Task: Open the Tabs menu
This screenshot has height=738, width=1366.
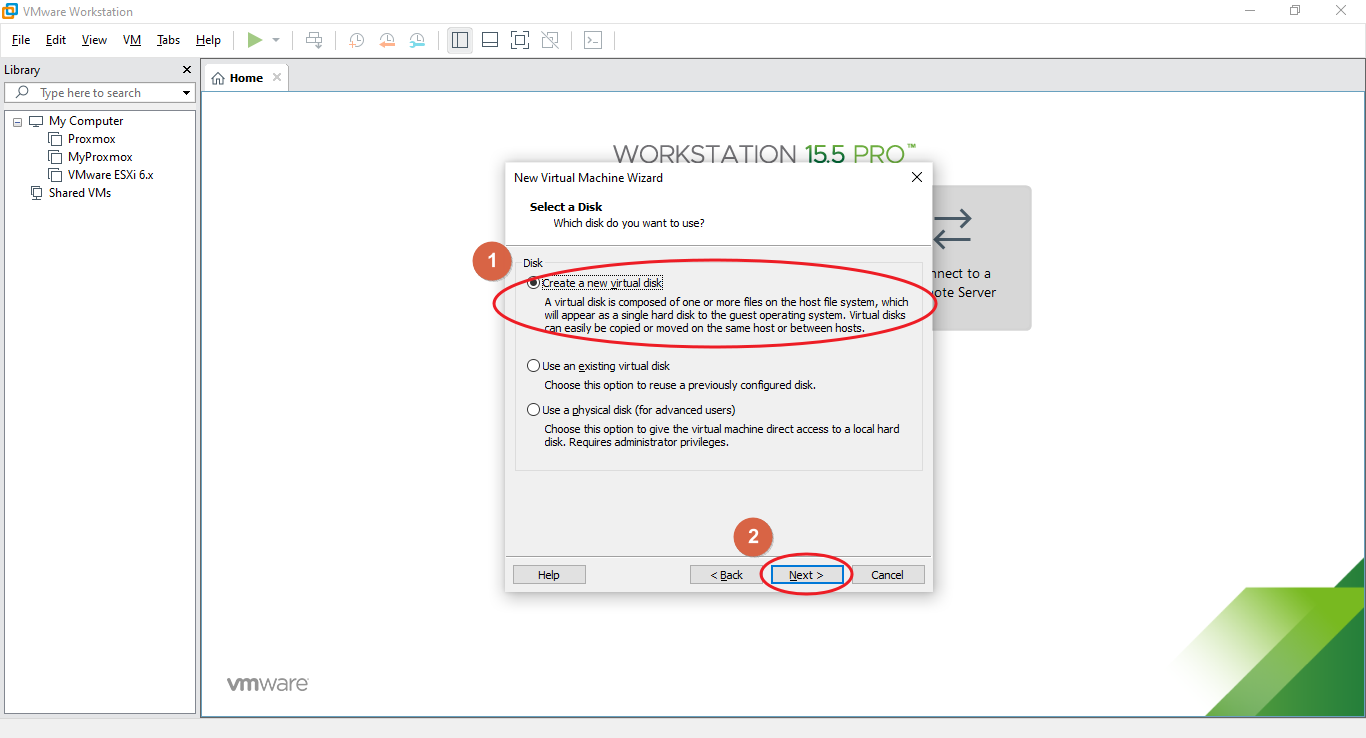Action: (x=168, y=40)
